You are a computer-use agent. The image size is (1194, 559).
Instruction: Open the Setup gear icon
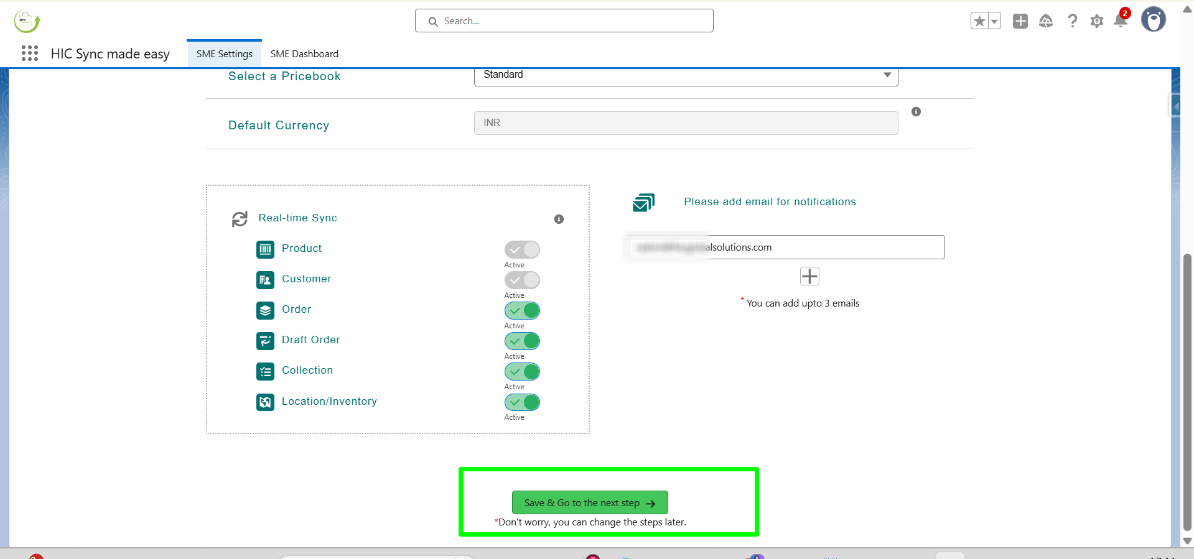pyautogui.click(x=1096, y=21)
